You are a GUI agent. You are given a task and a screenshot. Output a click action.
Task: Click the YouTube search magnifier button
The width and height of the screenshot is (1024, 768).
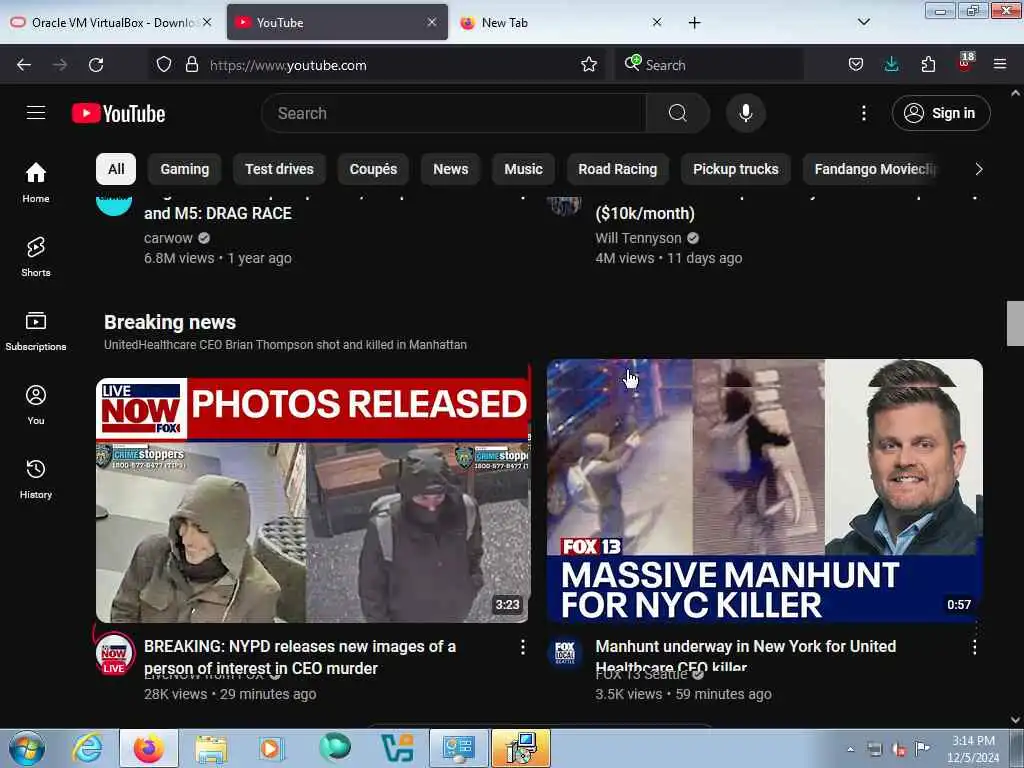point(677,113)
